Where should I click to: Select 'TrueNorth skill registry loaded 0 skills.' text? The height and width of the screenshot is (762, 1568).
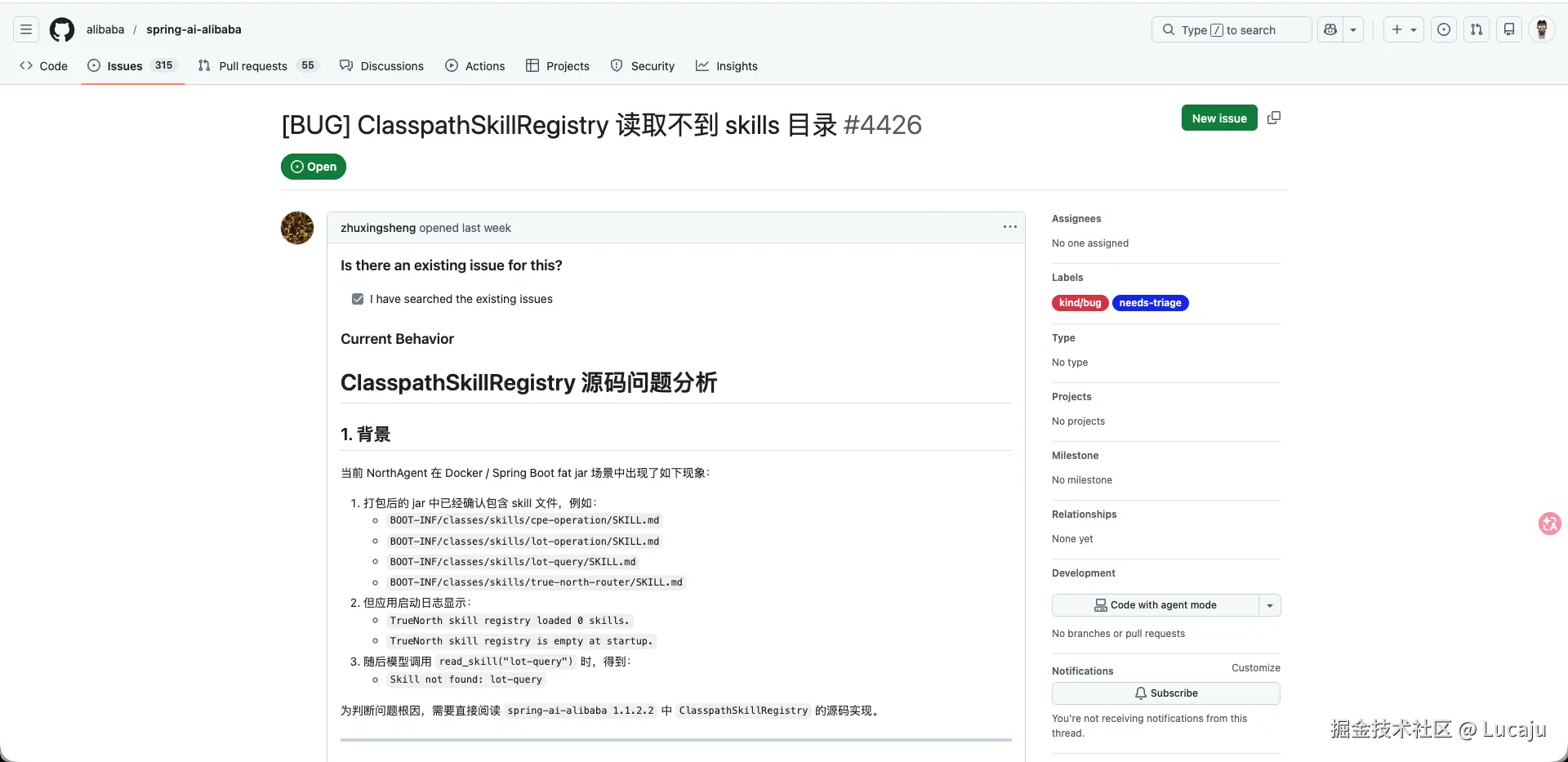[x=510, y=621]
